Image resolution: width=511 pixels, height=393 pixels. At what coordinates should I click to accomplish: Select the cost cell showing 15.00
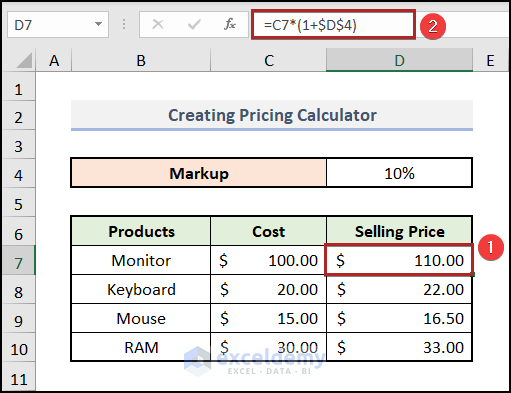(x=269, y=318)
